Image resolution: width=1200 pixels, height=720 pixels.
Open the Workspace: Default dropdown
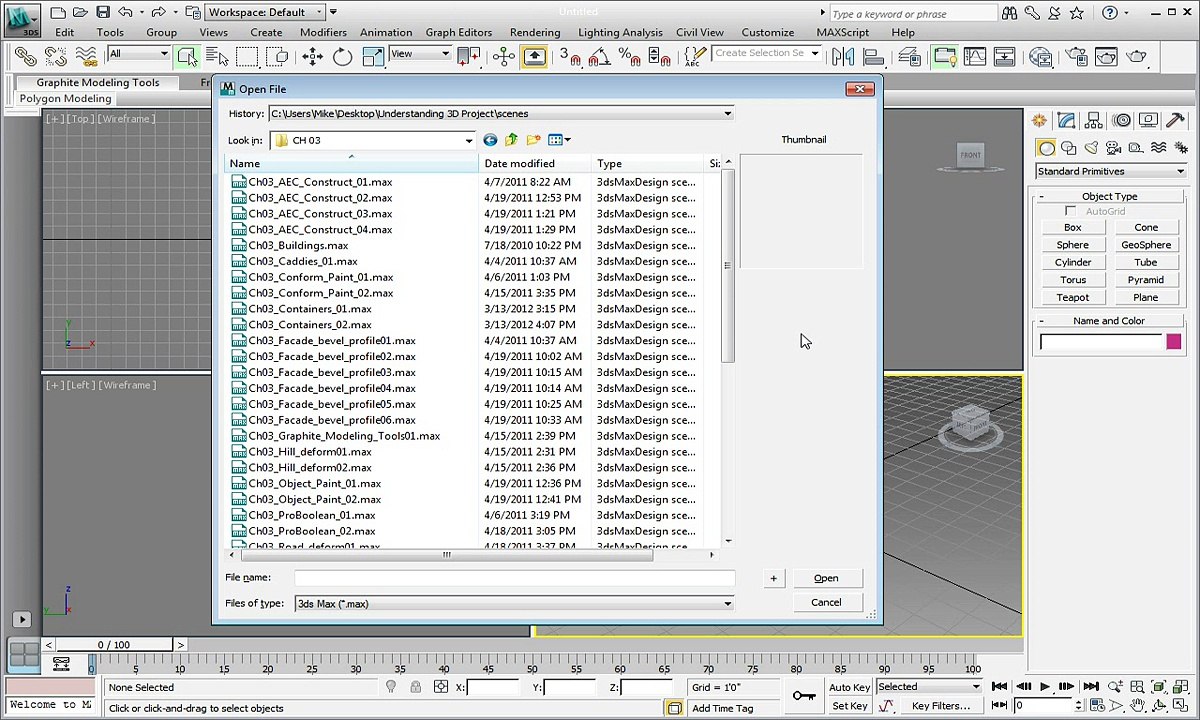pos(265,12)
